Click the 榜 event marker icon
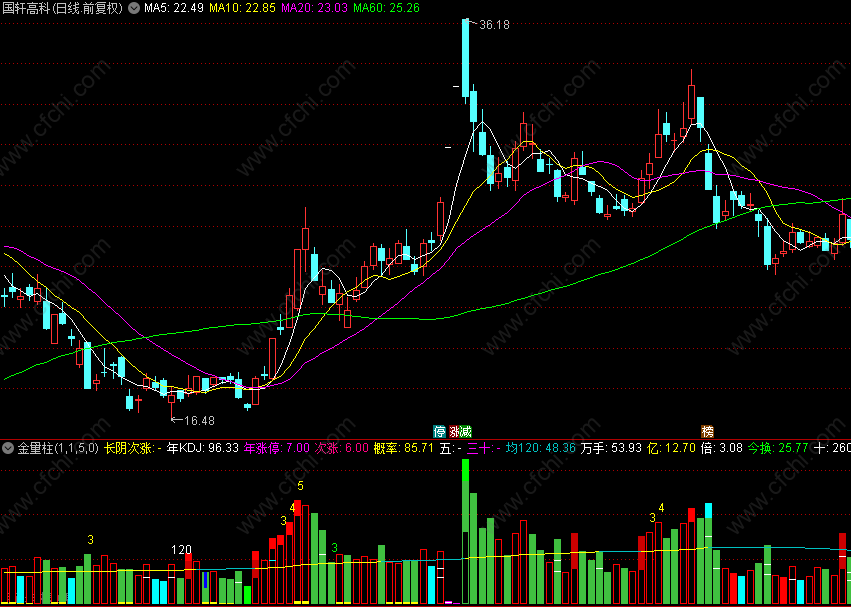Viewport: 851px width, 607px height. pos(708,432)
